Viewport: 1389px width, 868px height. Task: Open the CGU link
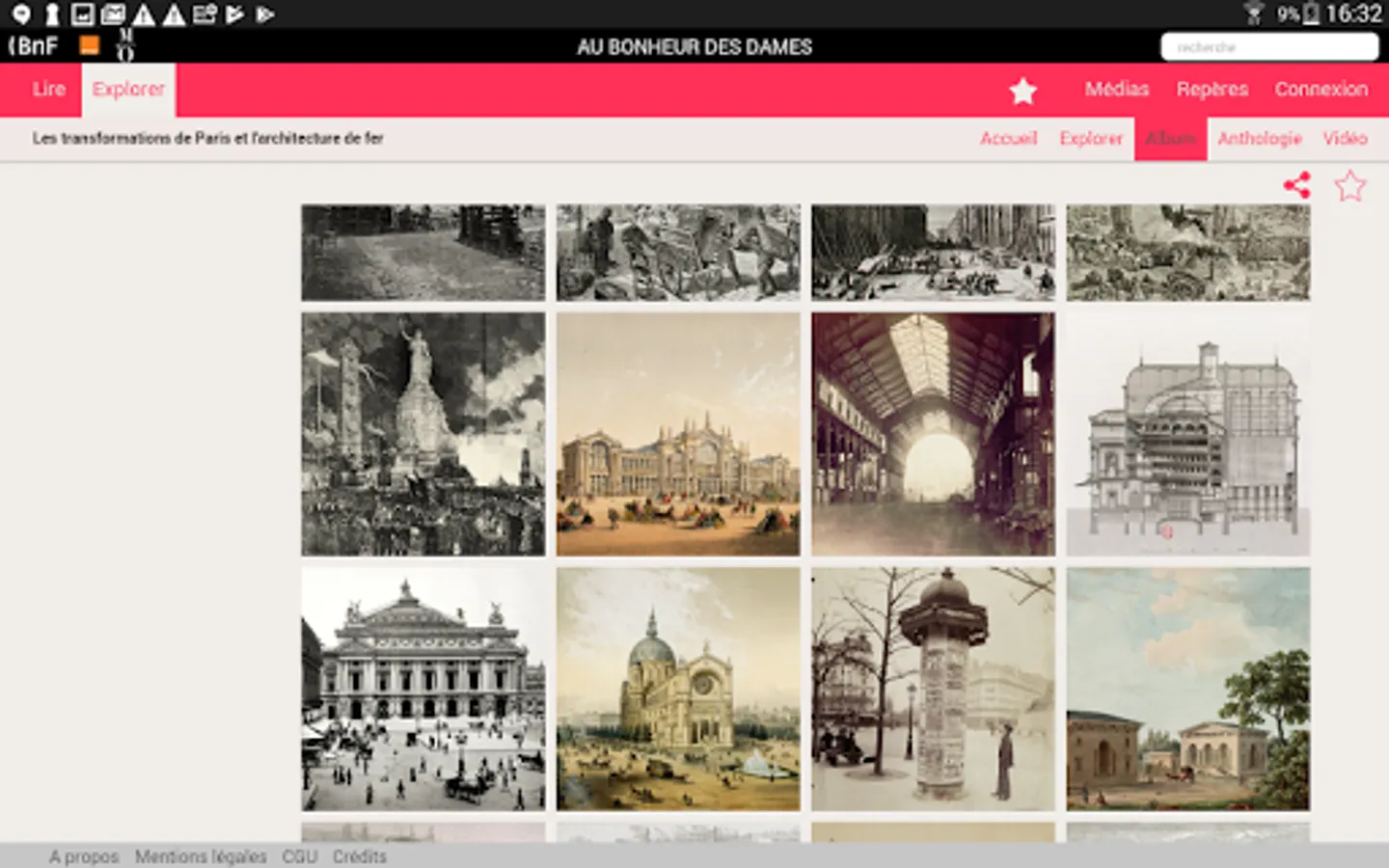[300, 856]
